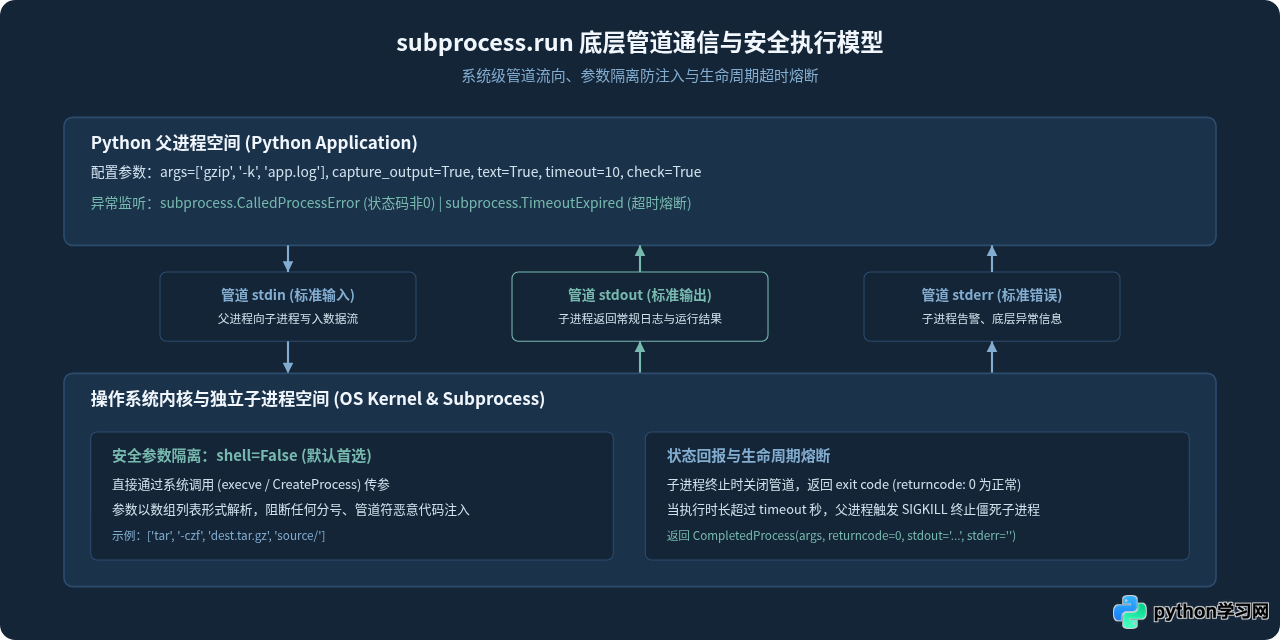Click the line starting '参数以数组列表形式解析'

(x=291, y=510)
